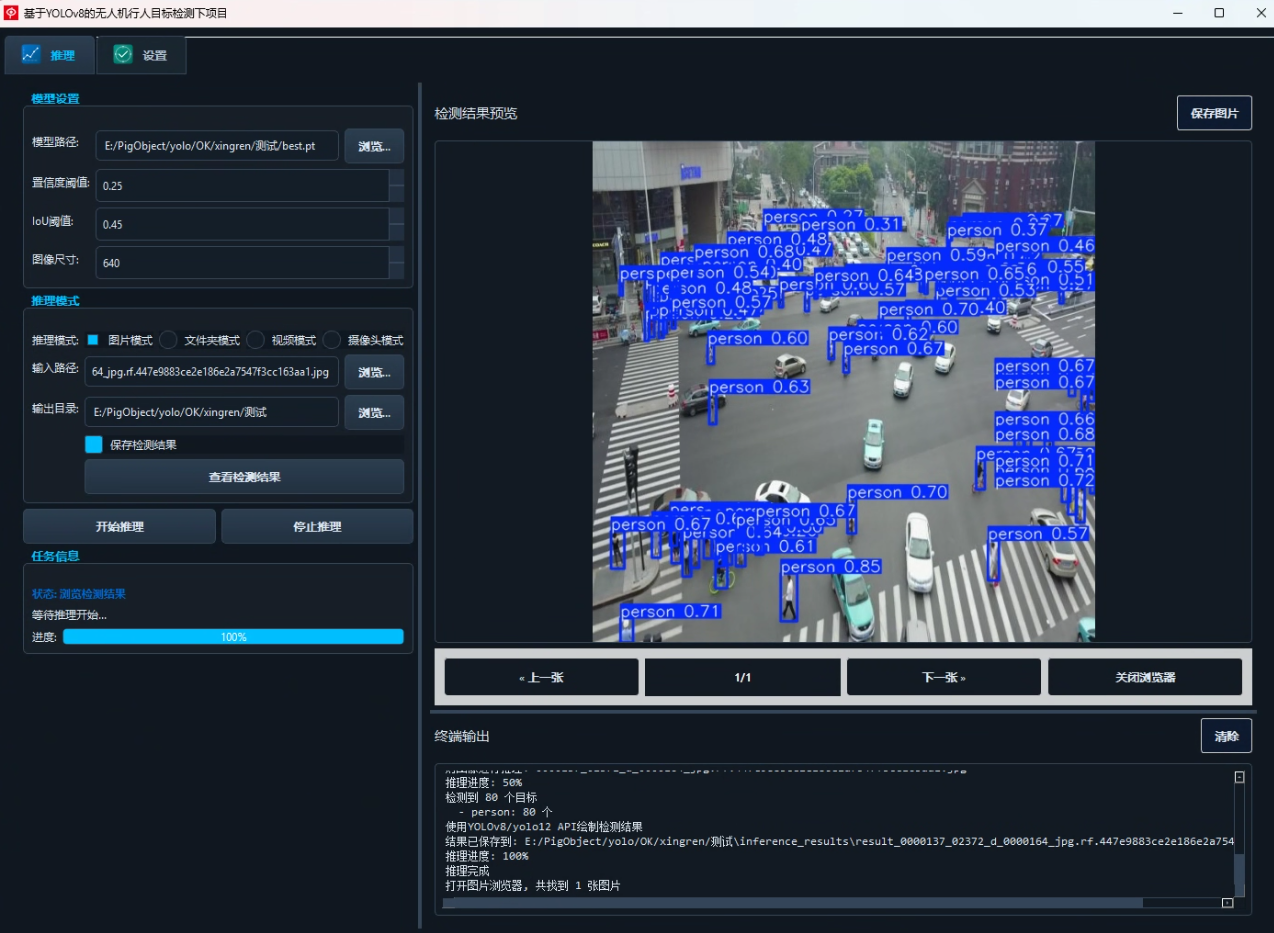Image resolution: width=1274 pixels, height=933 pixels.
Task: Toggle the 保存检测结果 checkbox
Action: pos(94,445)
